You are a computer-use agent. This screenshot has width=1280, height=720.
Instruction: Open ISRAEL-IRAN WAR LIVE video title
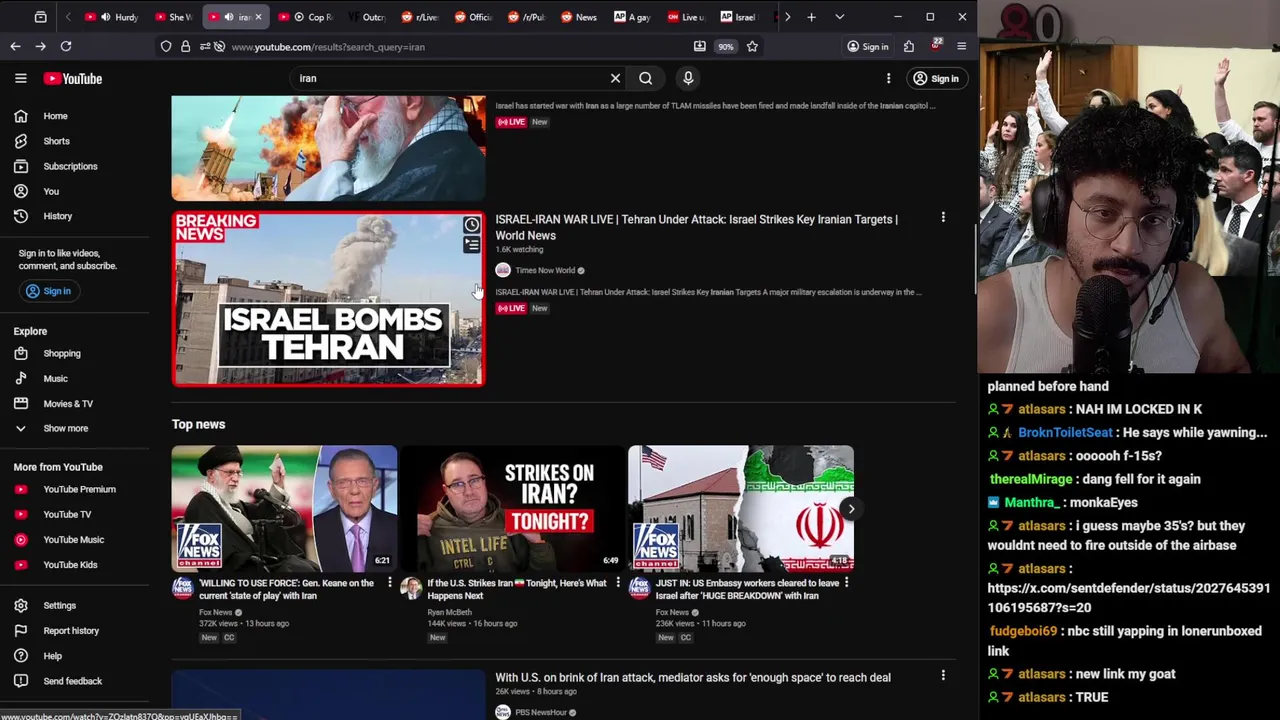point(696,227)
